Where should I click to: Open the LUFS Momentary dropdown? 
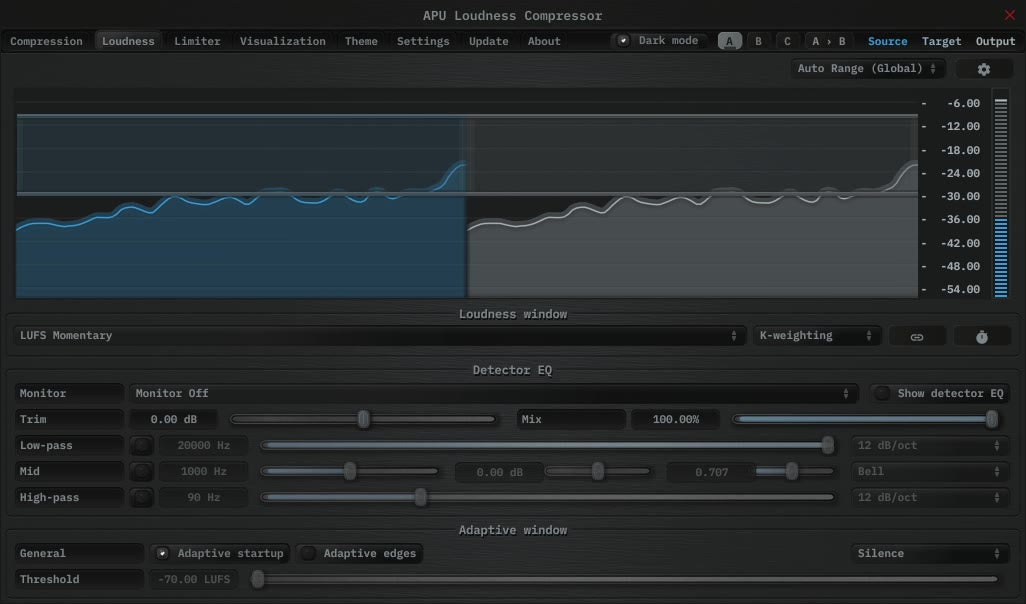click(378, 336)
